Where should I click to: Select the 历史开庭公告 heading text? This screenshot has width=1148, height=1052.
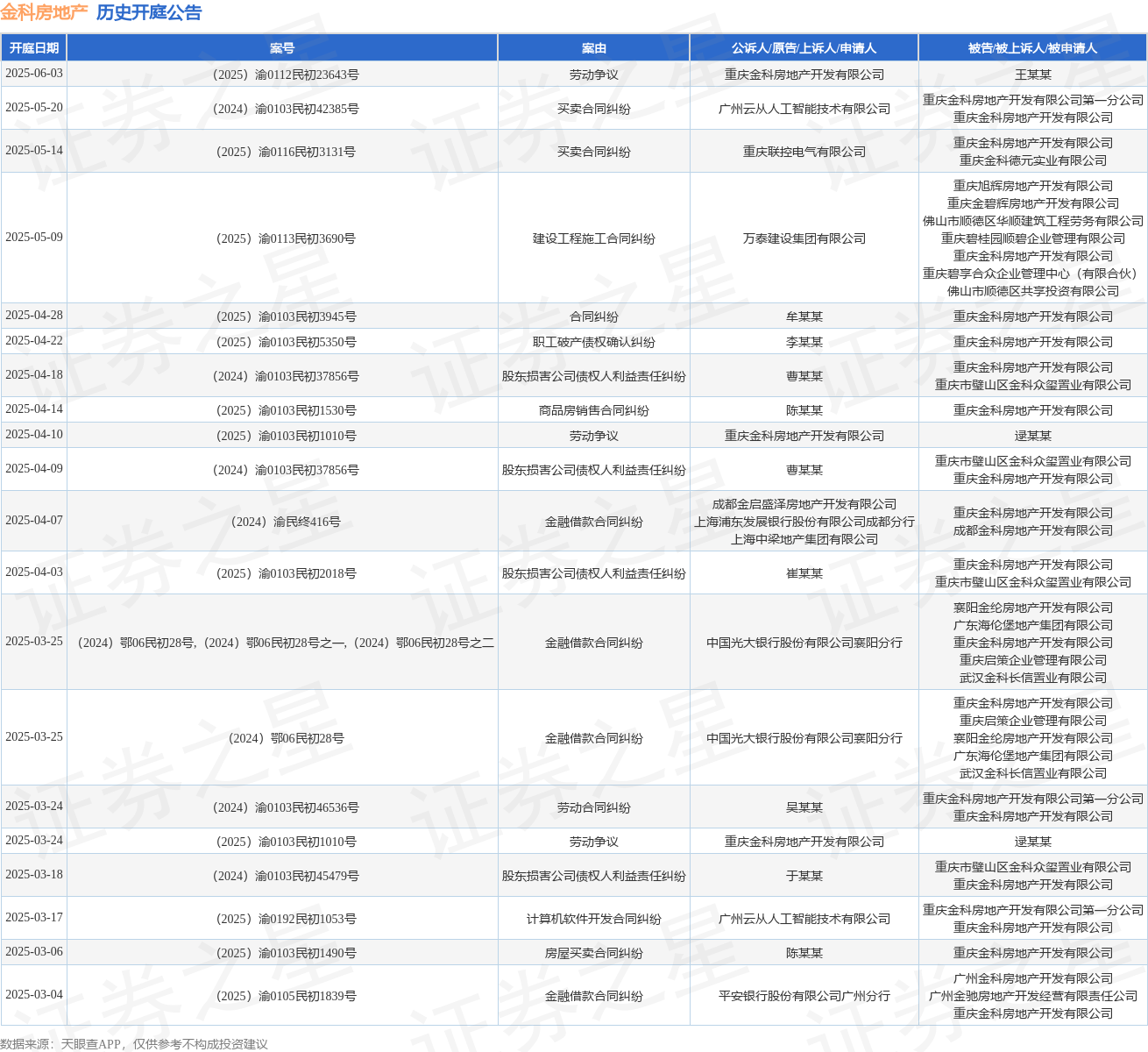pos(149,12)
